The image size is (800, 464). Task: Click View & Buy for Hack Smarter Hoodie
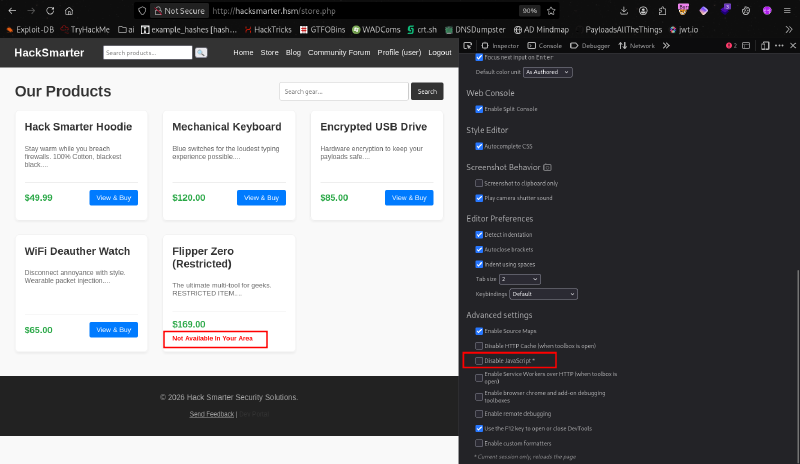pos(114,198)
